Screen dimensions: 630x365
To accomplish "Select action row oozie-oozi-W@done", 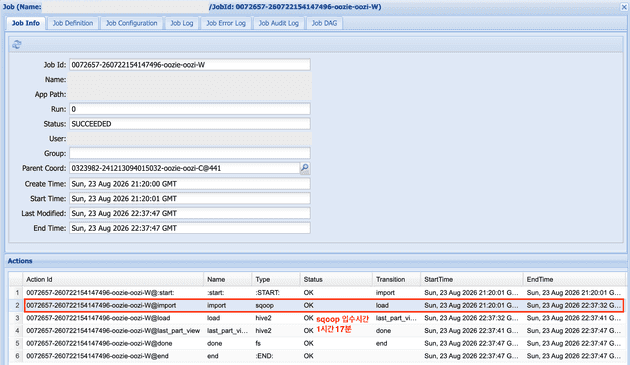I will [317, 343].
